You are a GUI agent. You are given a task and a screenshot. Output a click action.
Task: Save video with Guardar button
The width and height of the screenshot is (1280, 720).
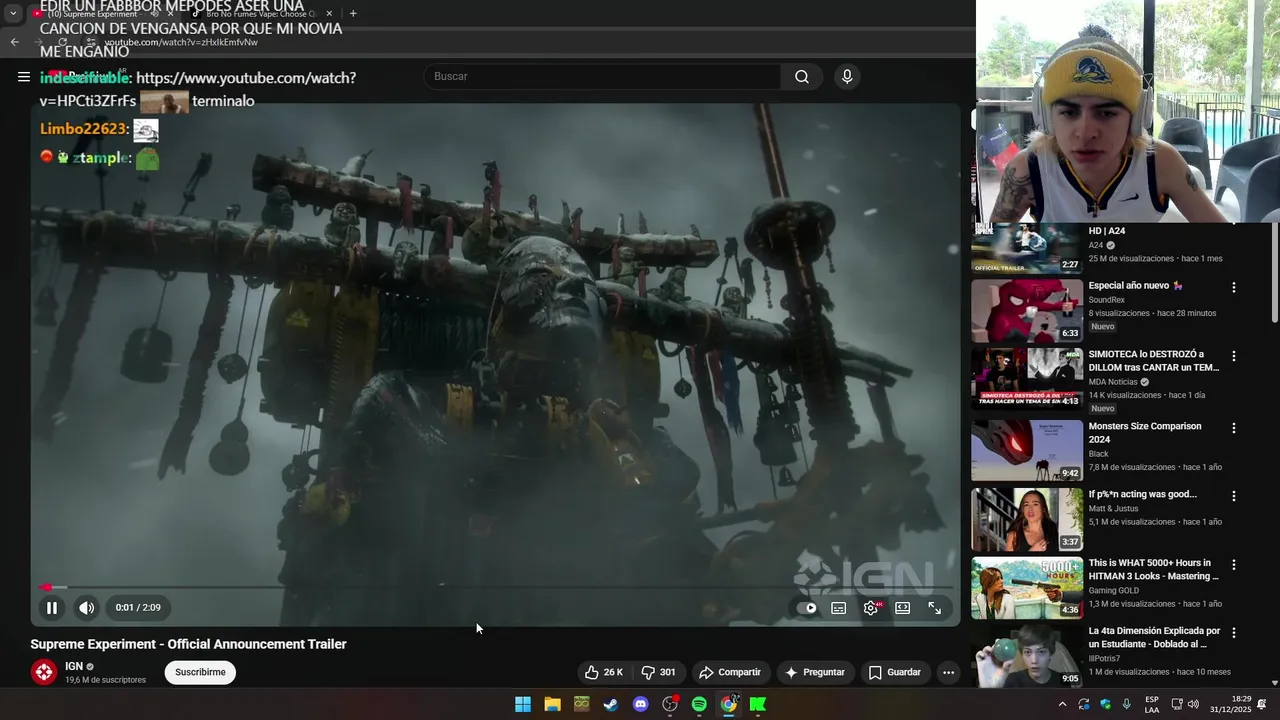point(895,672)
